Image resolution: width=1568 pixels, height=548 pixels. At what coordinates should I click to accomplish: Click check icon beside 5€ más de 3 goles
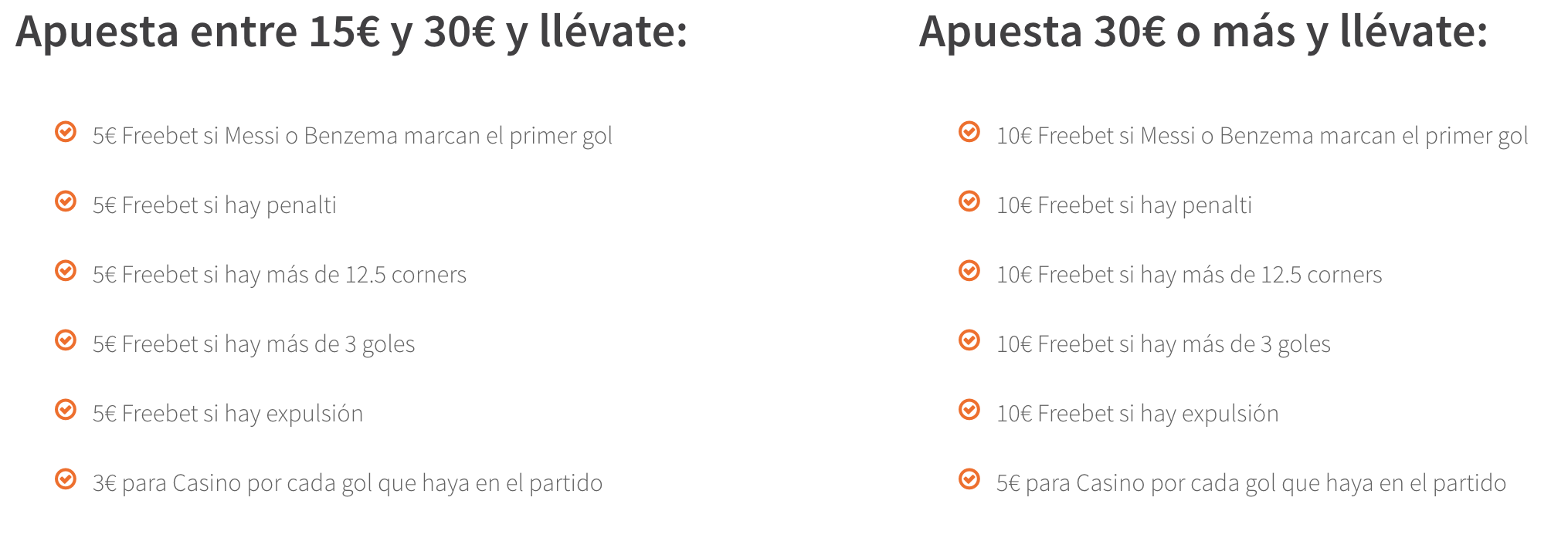[x=66, y=340]
